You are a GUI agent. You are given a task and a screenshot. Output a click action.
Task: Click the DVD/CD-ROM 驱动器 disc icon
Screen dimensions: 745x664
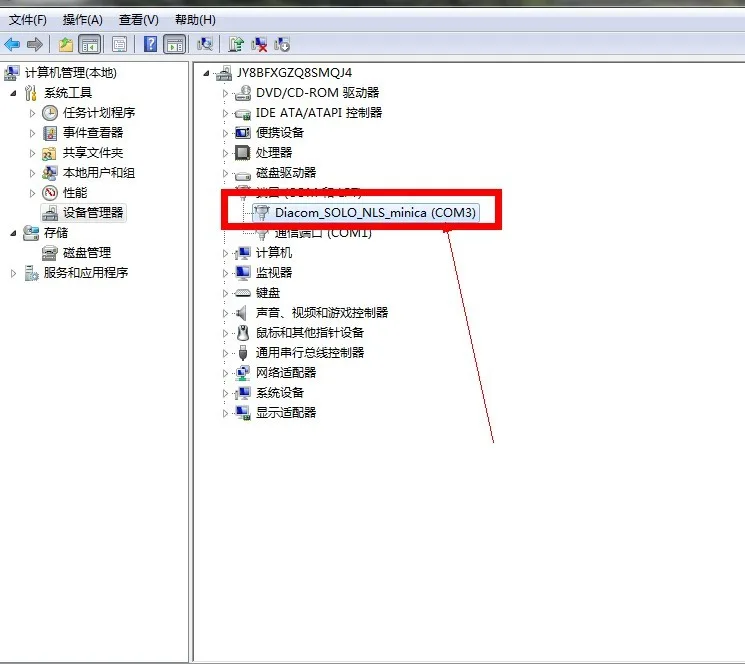pos(243,93)
